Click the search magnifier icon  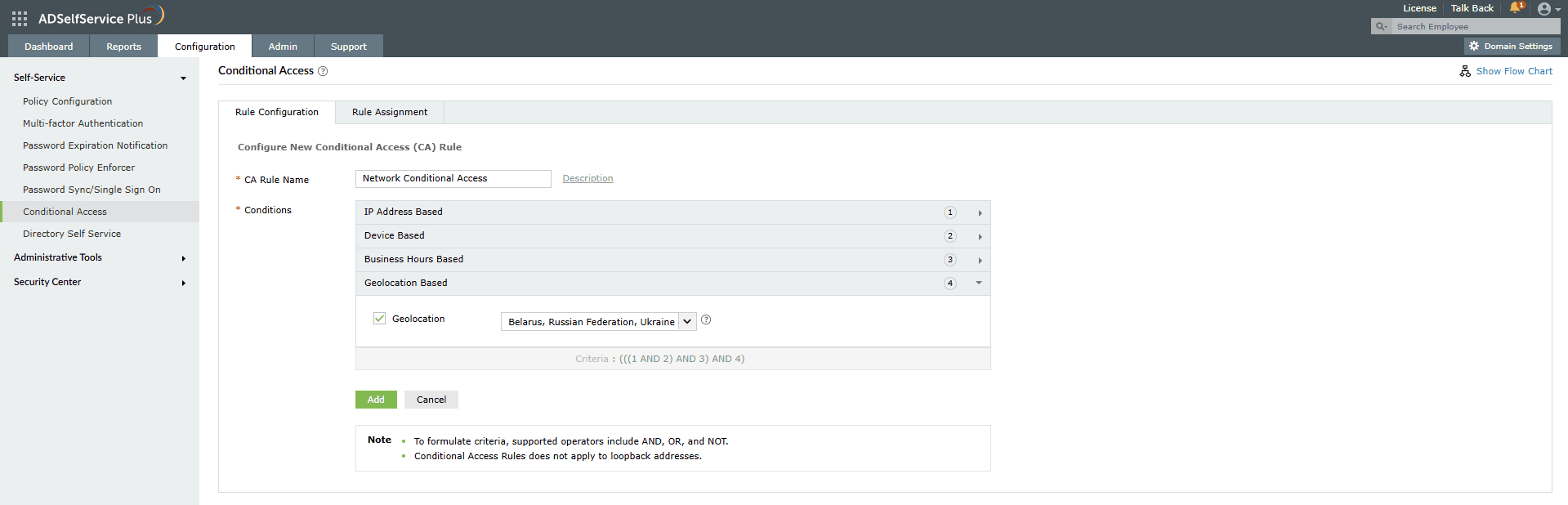[1381, 27]
